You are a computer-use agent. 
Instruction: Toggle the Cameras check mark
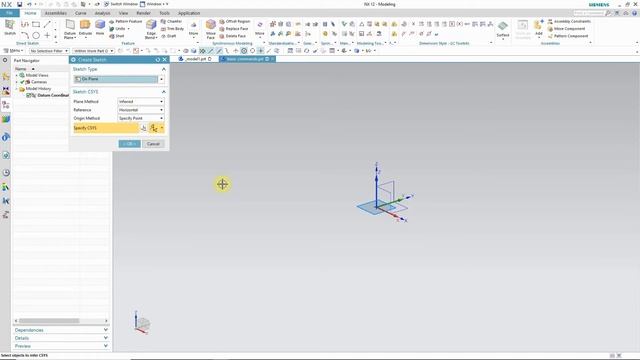pos(22,82)
